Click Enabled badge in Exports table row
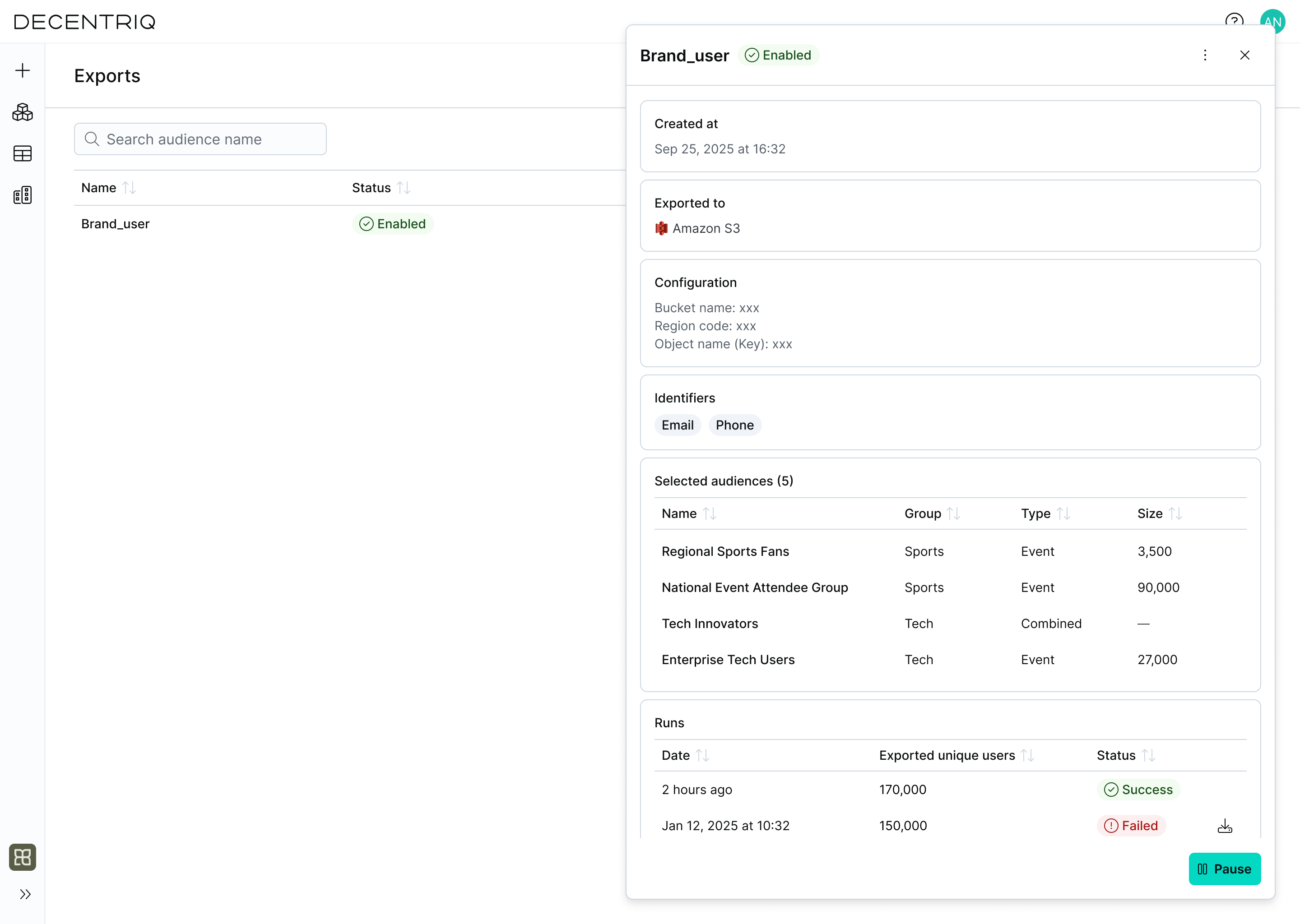Viewport: 1300px width, 924px height. [393, 224]
